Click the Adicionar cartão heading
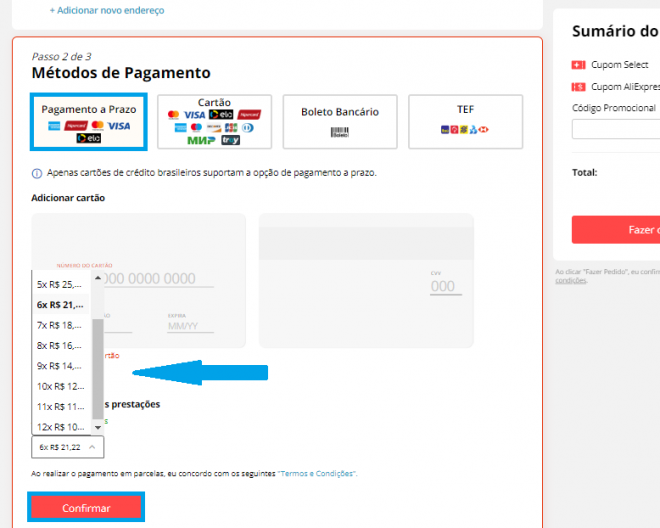The width and height of the screenshot is (660, 528). (x=68, y=197)
